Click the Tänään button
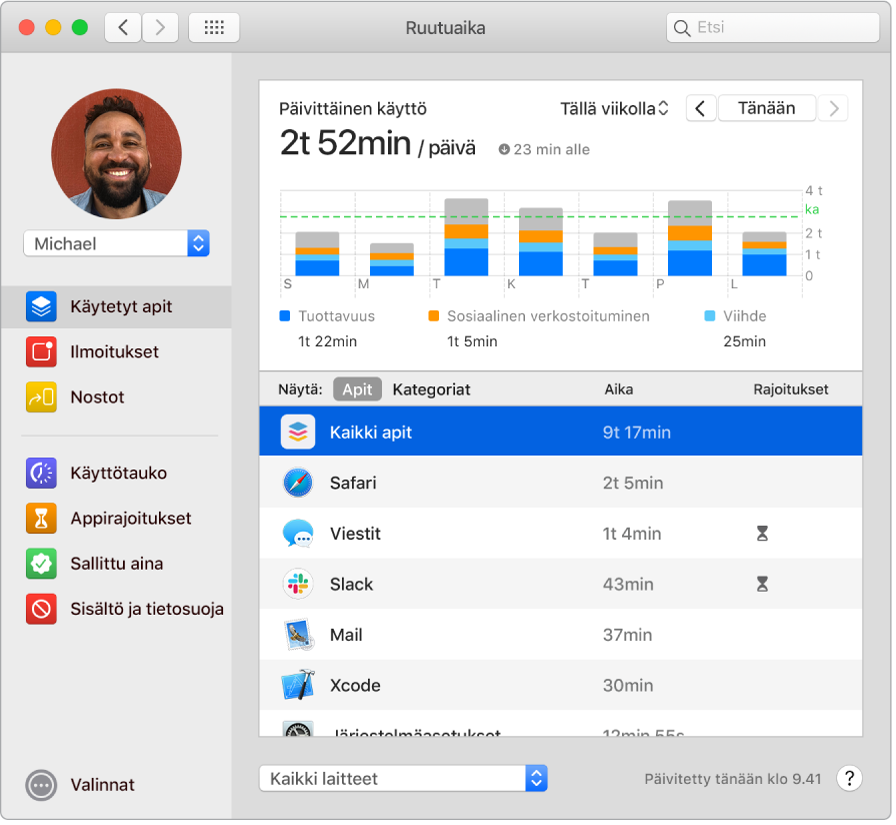 click(766, 109)
